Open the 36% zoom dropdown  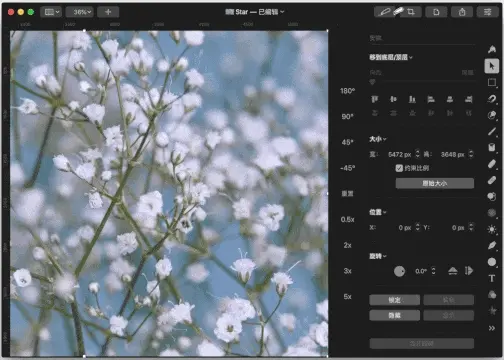82,12
